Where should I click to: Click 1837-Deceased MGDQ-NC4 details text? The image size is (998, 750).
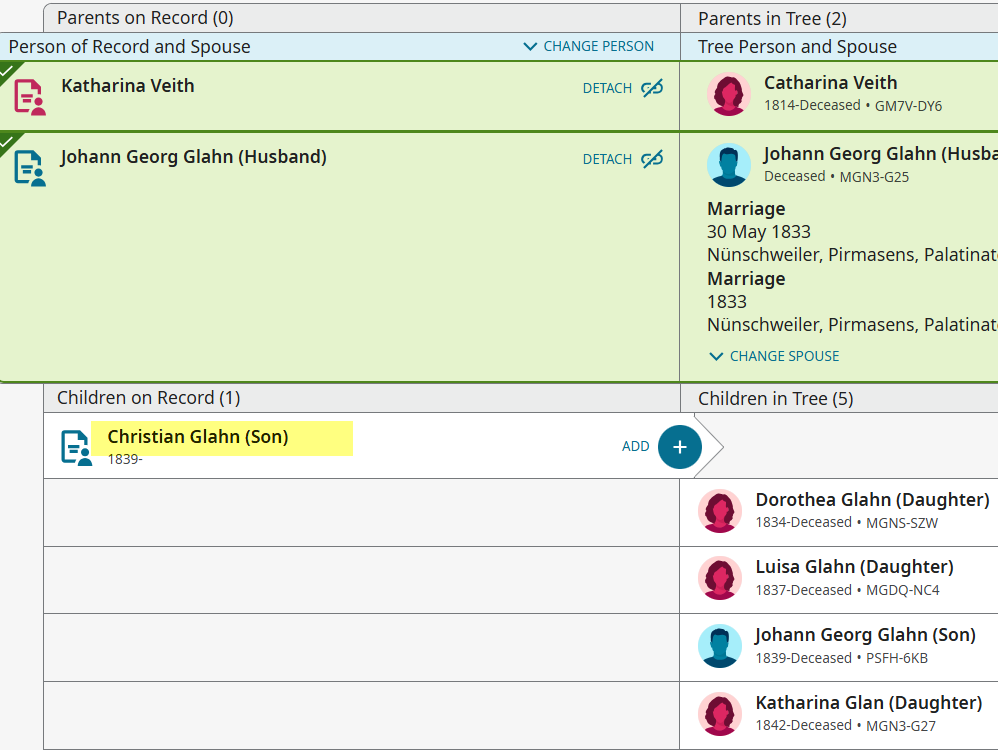pos(847,590)
